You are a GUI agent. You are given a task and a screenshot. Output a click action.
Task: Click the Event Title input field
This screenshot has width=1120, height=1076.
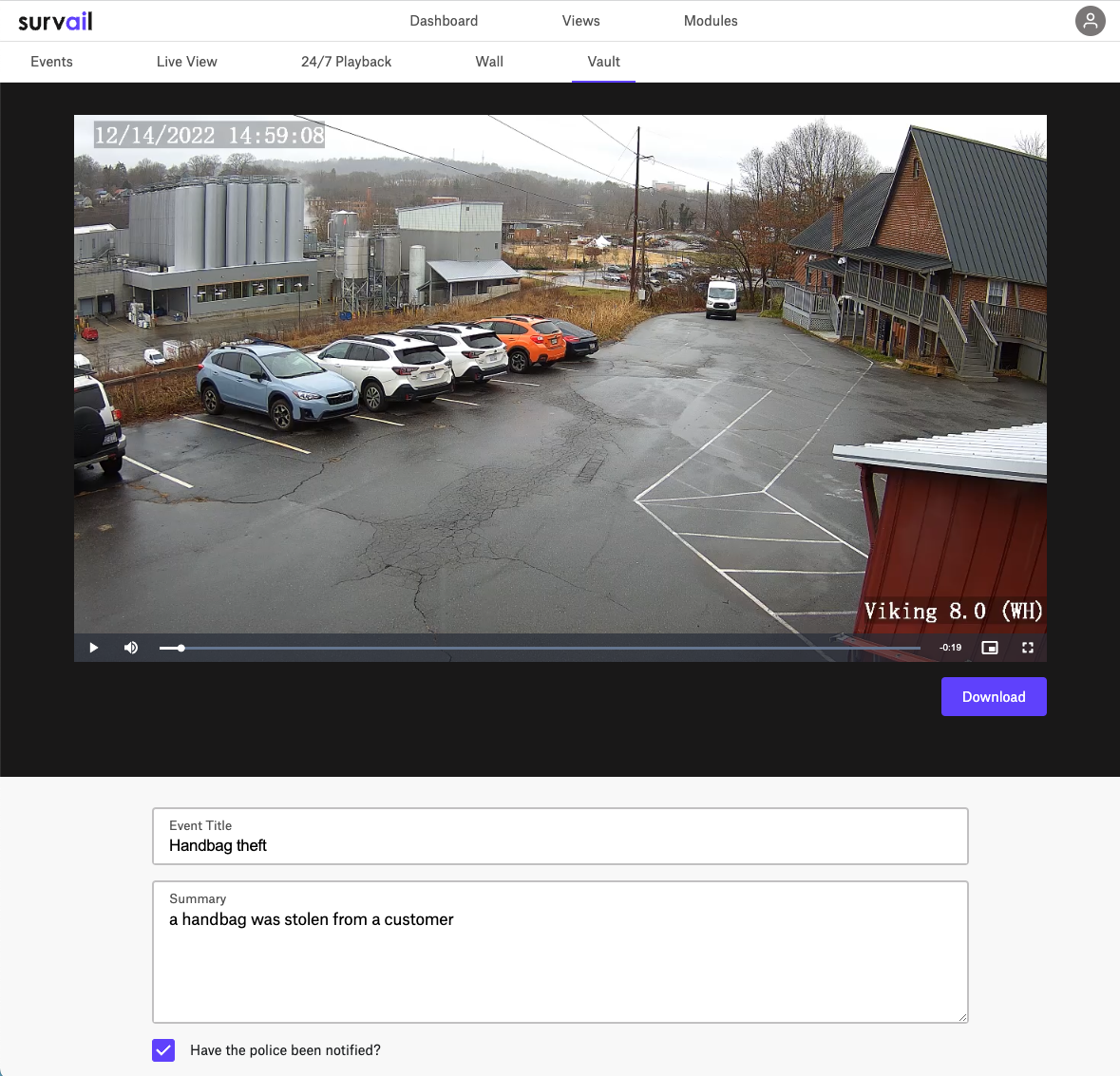click(560, 836)
